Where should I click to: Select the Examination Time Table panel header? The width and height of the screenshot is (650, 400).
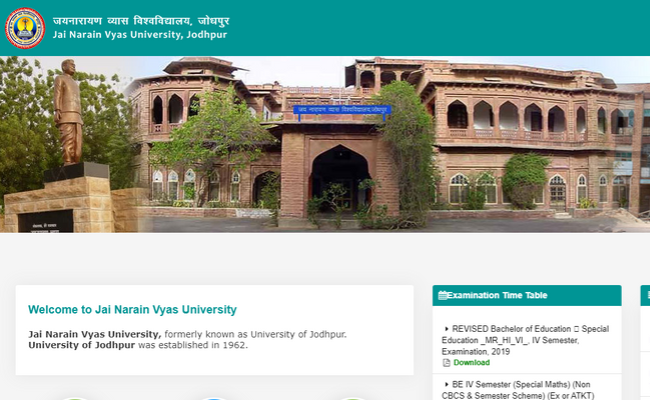(x=527, y=295)
